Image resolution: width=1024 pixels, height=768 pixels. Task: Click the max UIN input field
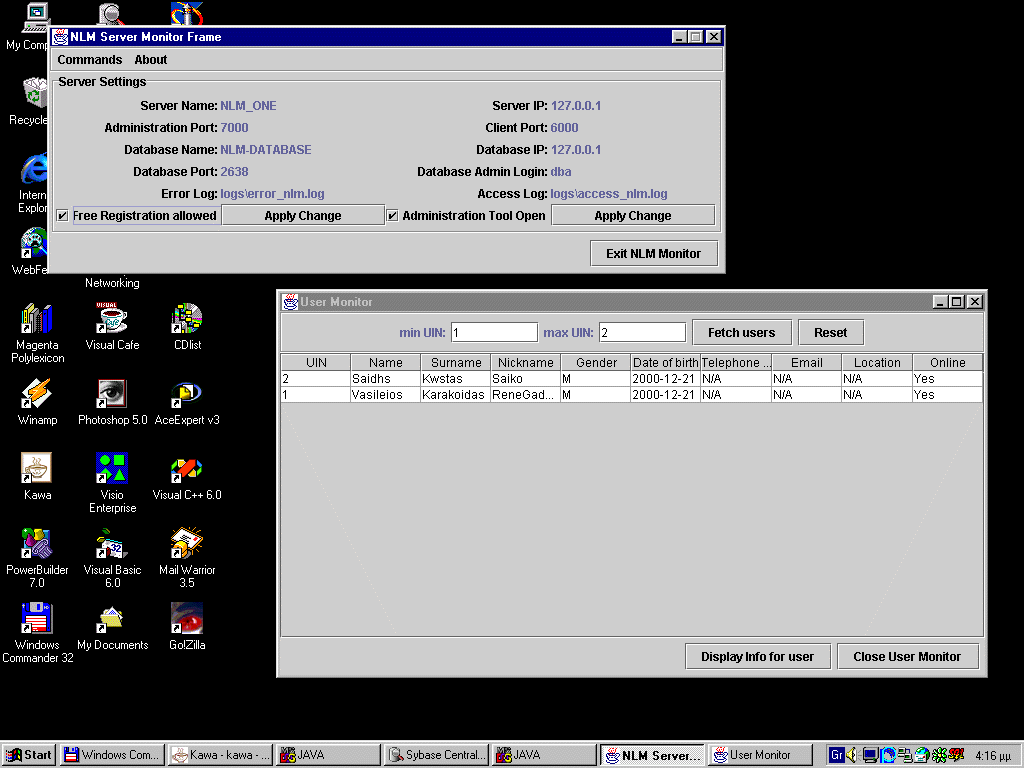[x=643, y=332]
